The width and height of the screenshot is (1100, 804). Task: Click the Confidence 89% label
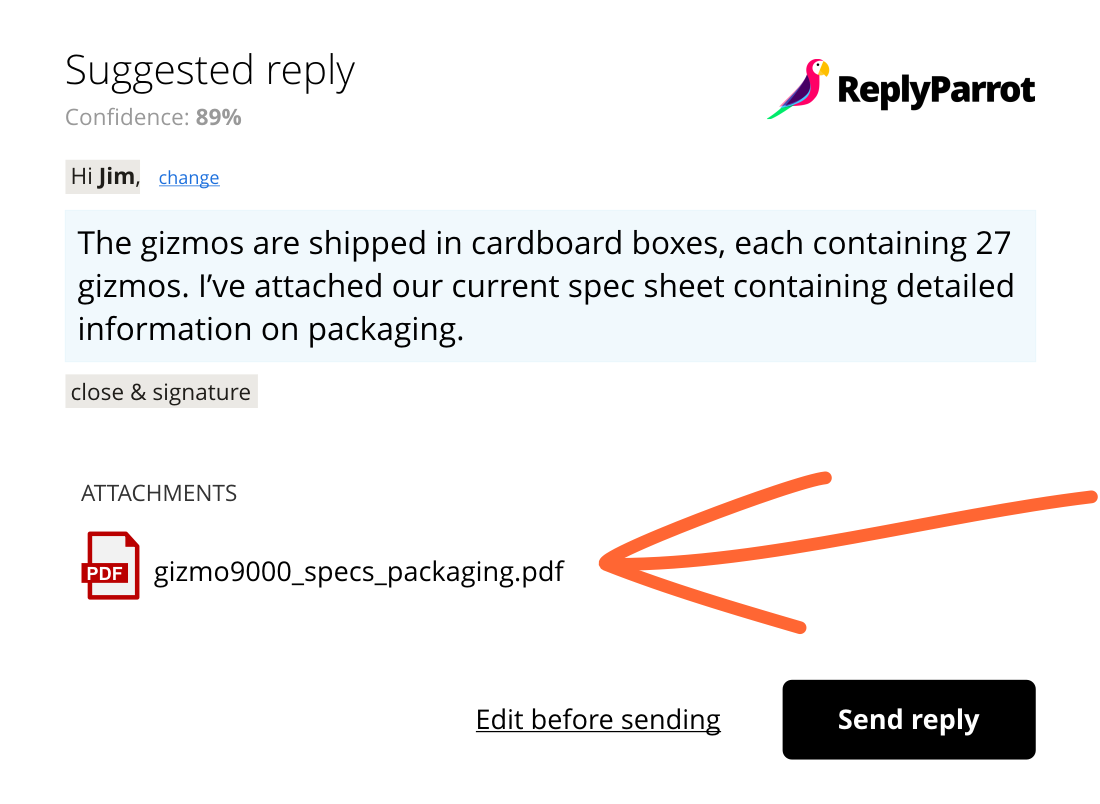(x=153, y=117)
